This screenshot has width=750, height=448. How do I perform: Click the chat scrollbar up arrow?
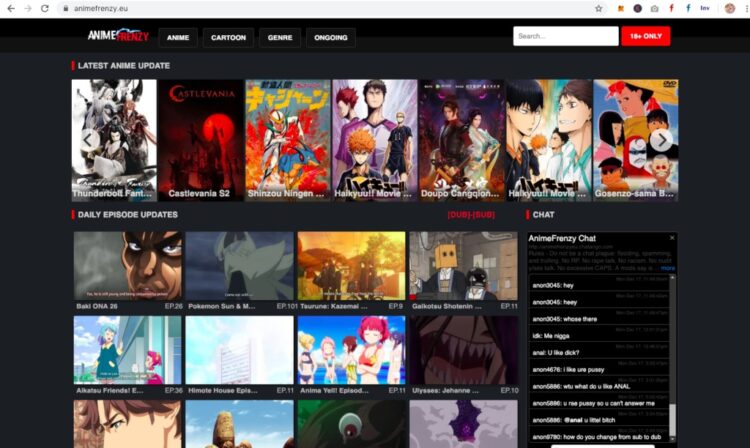pos(672,278)
